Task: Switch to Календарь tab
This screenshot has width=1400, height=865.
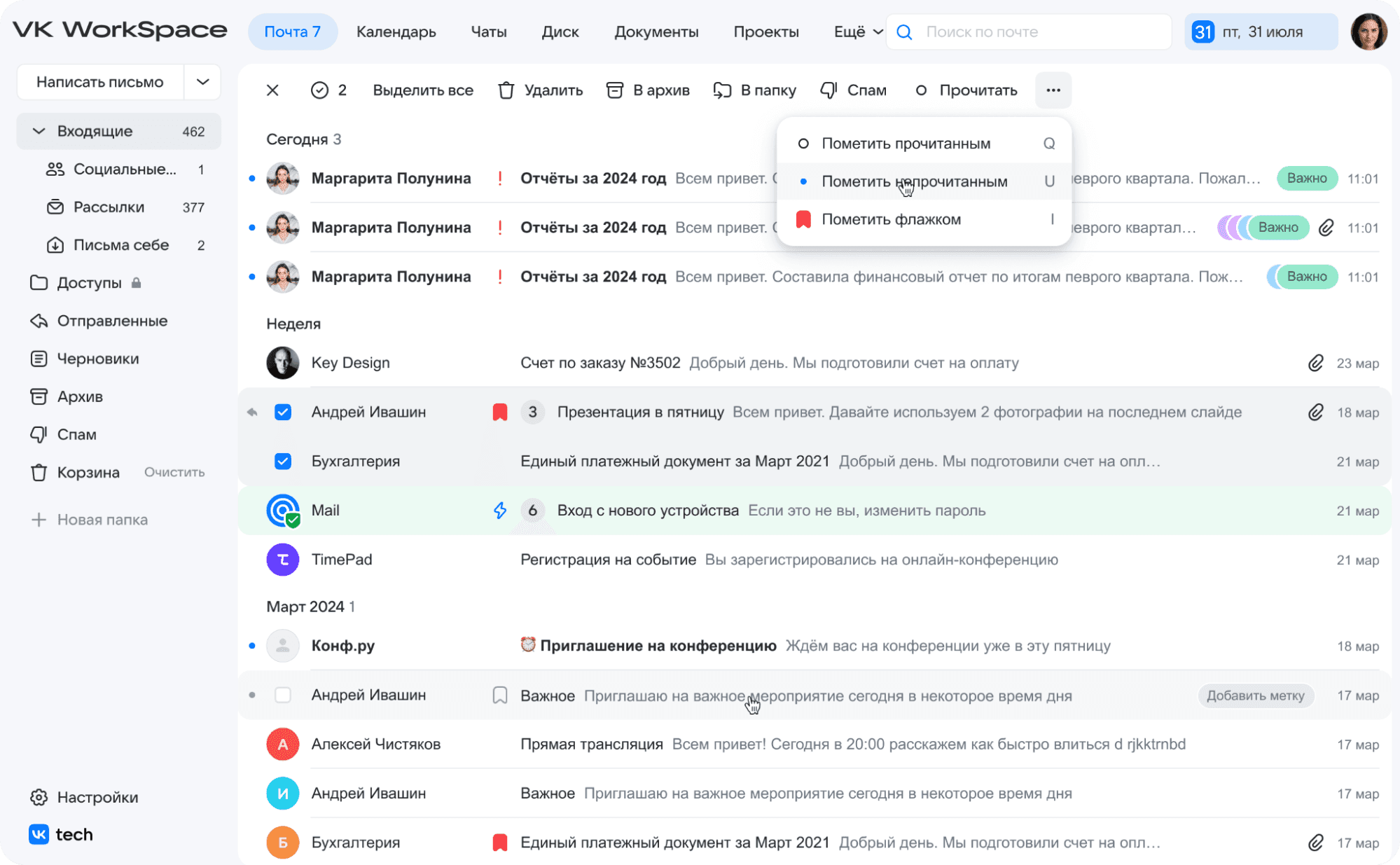Action: 396,32
